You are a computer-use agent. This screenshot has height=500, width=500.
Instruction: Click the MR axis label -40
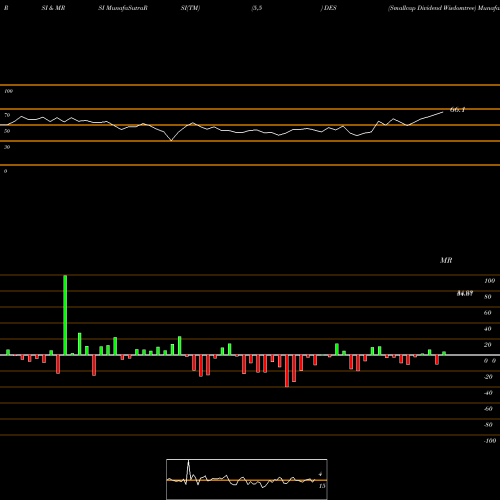[488, 393]
